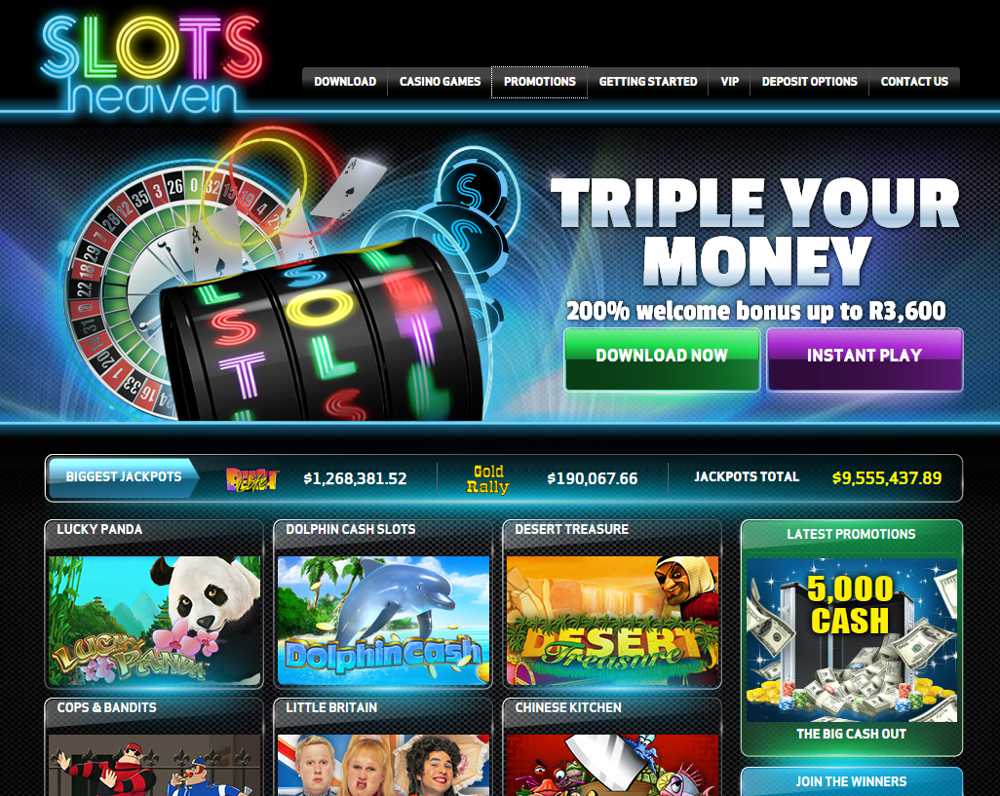Open the Download menu item
Screen dimensions: 1000x796
click(x=345, y=82)
